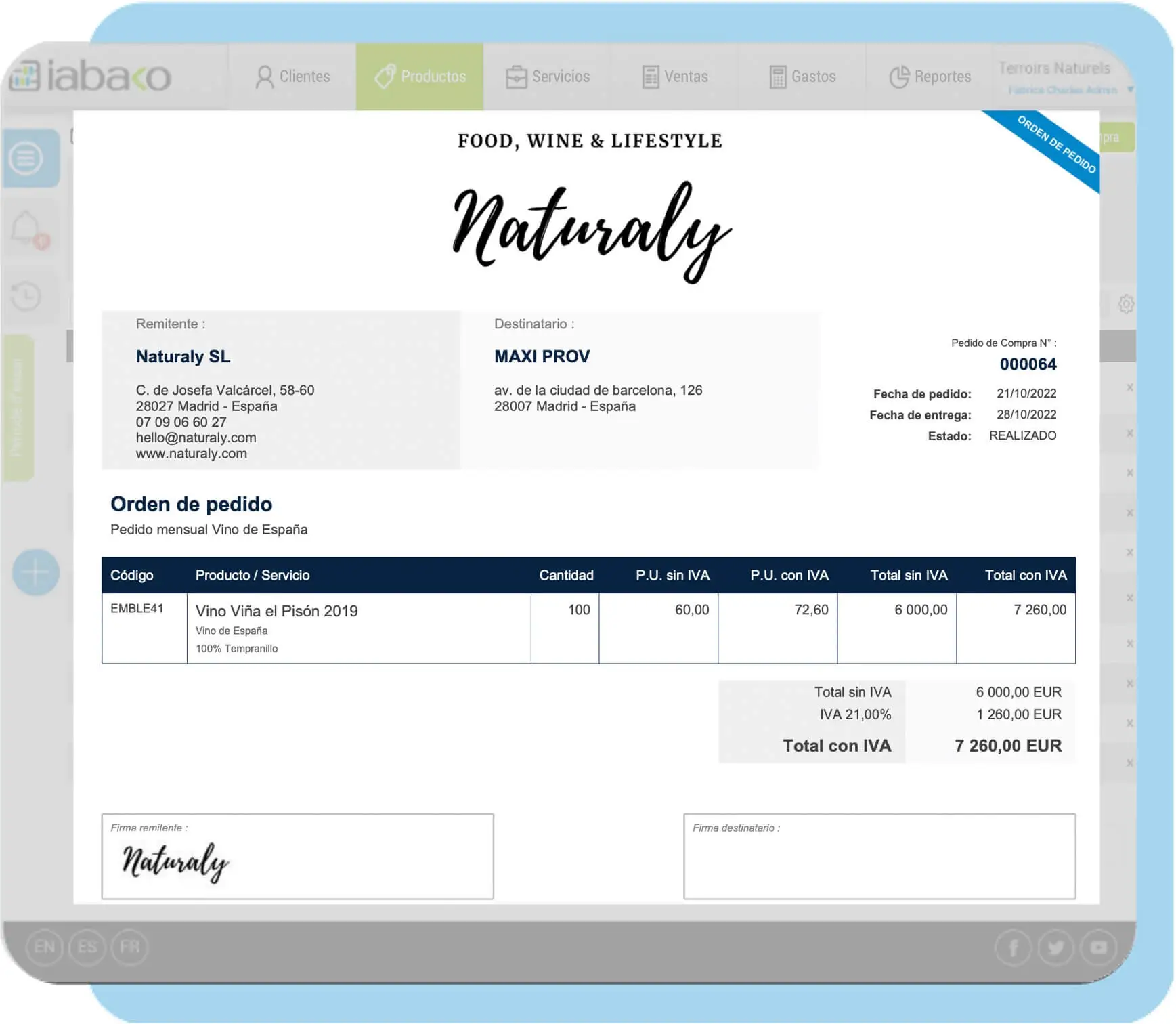Screen dimensions: 1176x1024
Task: Click Vino Viña el Pisón 2019
Action: point(276,611)
